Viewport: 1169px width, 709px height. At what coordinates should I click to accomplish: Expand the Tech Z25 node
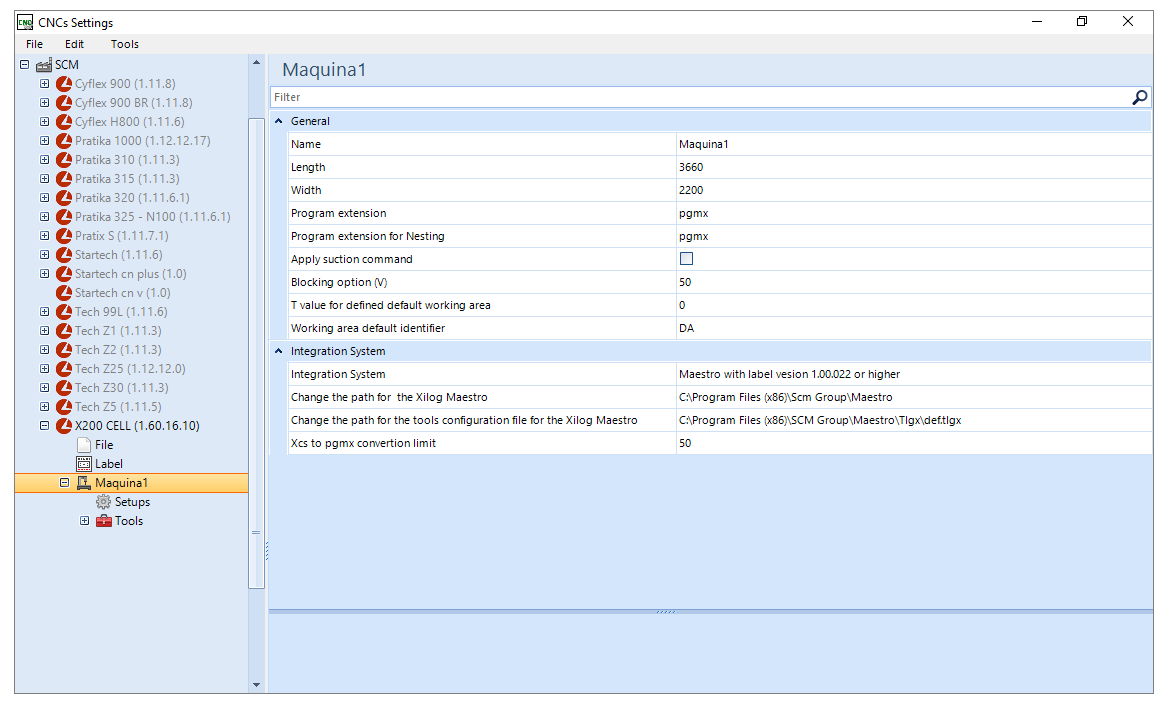pos(45,369)
